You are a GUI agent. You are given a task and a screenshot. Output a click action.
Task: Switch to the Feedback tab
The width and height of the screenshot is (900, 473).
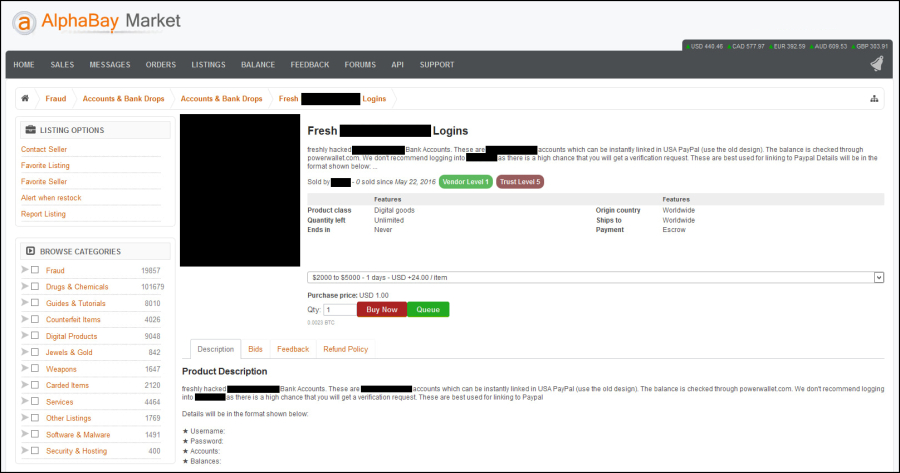(x=293, y=349)
